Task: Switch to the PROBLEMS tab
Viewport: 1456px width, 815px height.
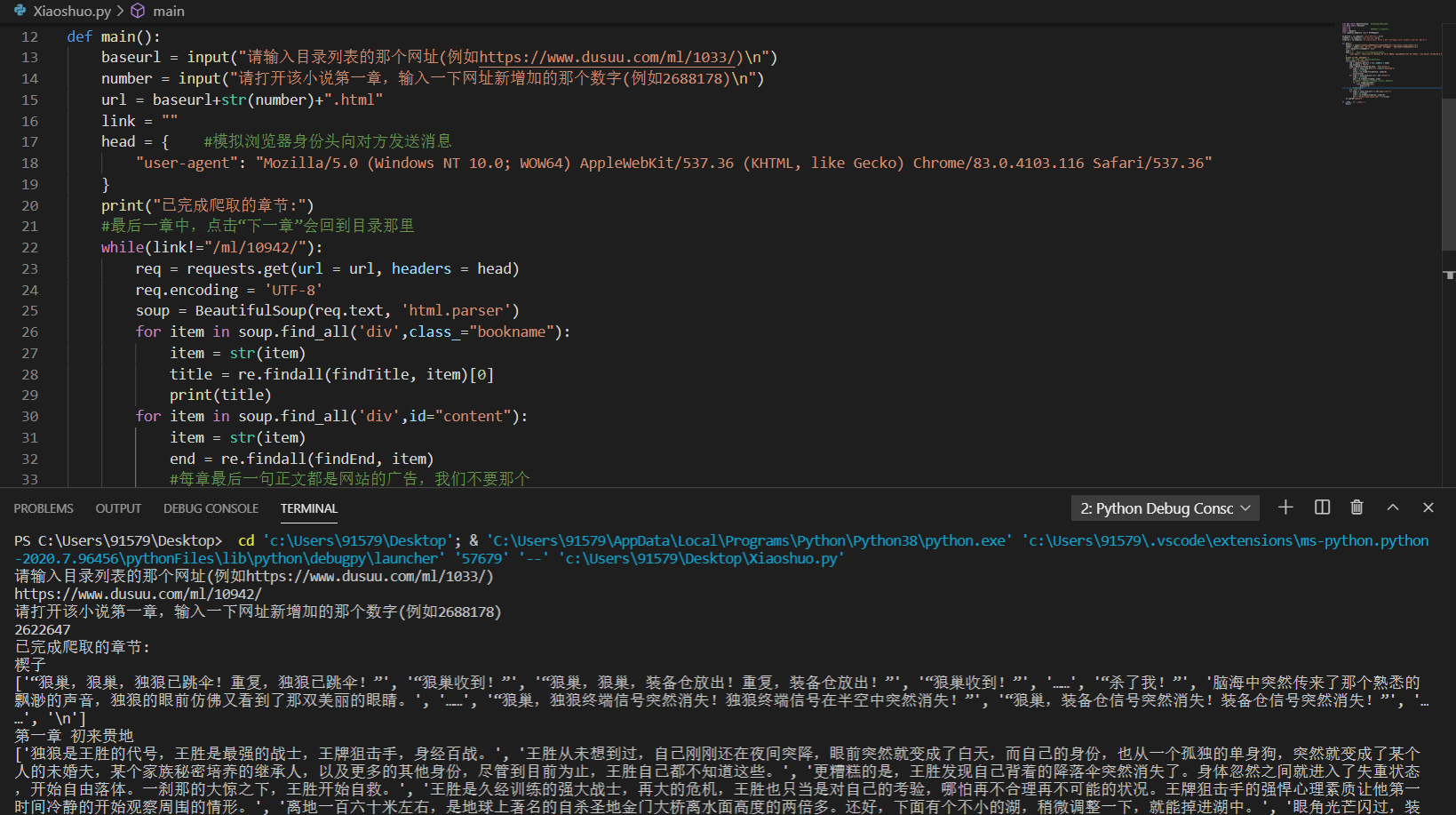Action: coord(44,508)
